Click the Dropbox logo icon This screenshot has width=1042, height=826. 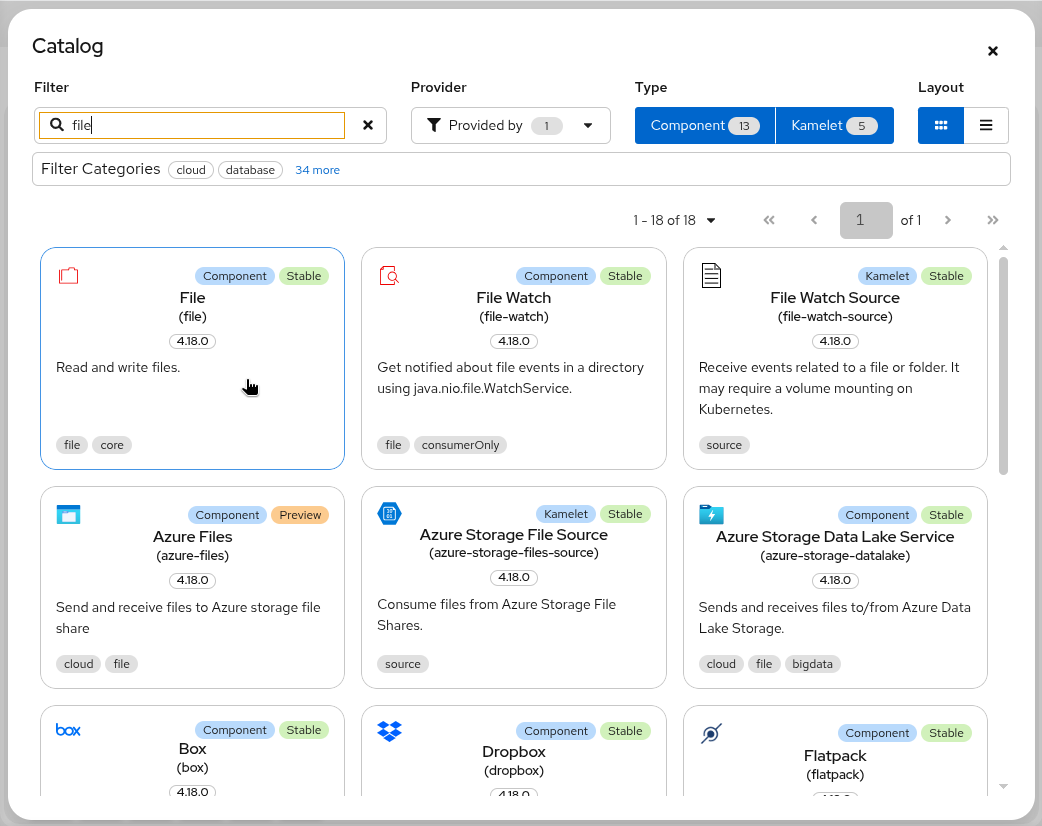coord(389,731)
